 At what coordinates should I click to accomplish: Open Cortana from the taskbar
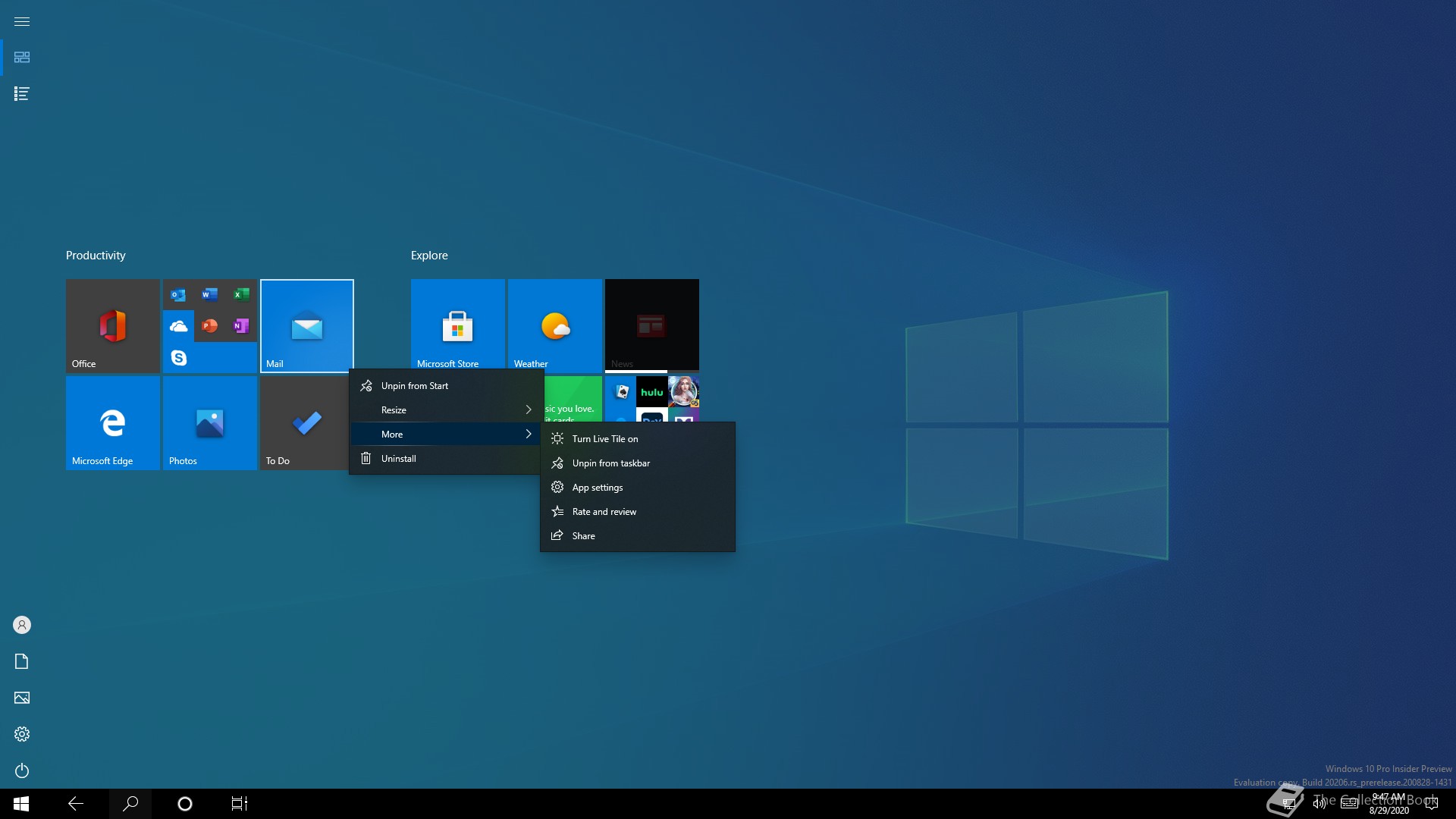[185, 804]
